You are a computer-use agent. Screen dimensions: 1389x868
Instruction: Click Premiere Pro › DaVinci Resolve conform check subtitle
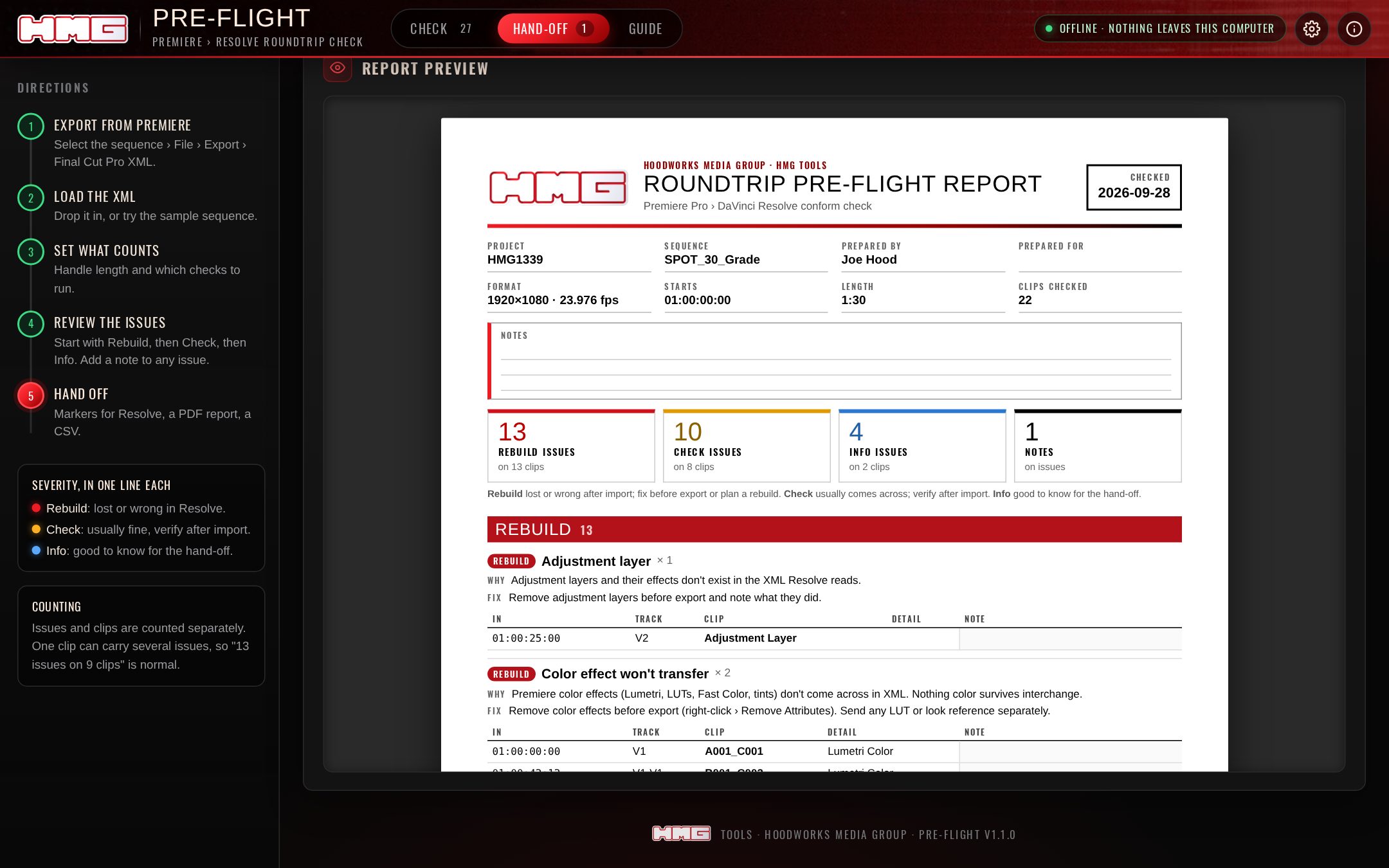tap(758, 206)
